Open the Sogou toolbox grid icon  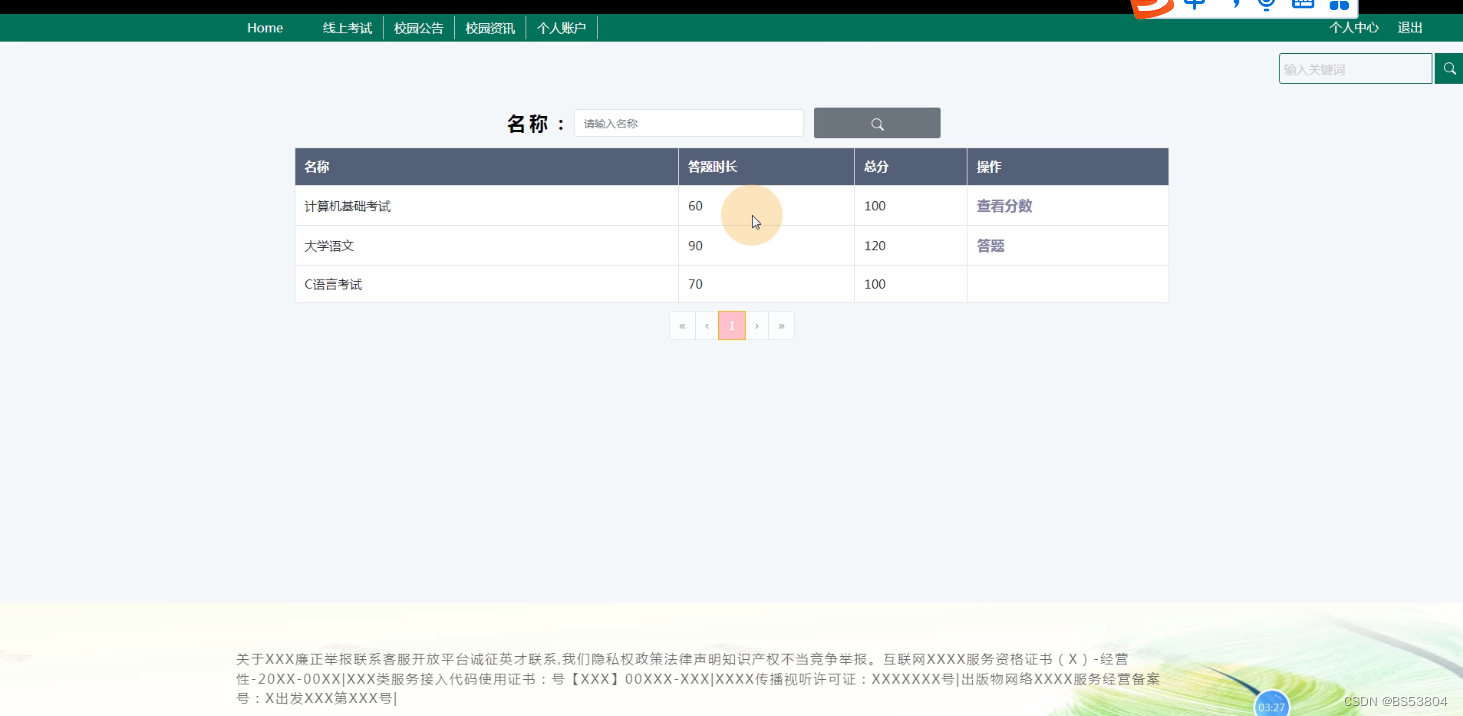1339,5
